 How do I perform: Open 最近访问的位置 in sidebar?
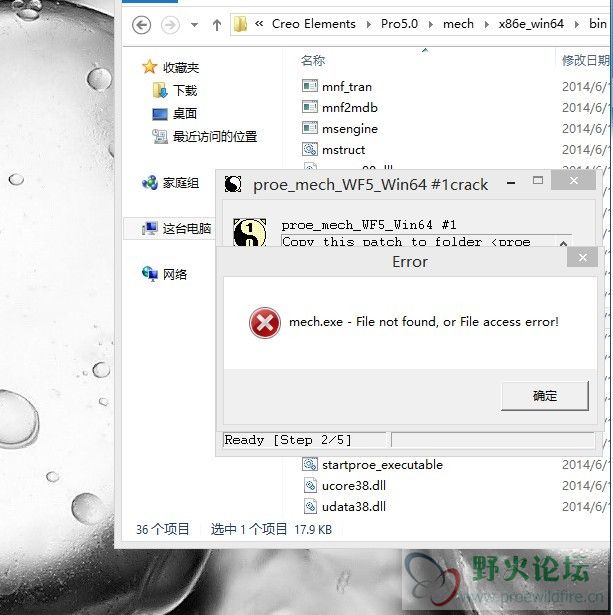point(215,136)
